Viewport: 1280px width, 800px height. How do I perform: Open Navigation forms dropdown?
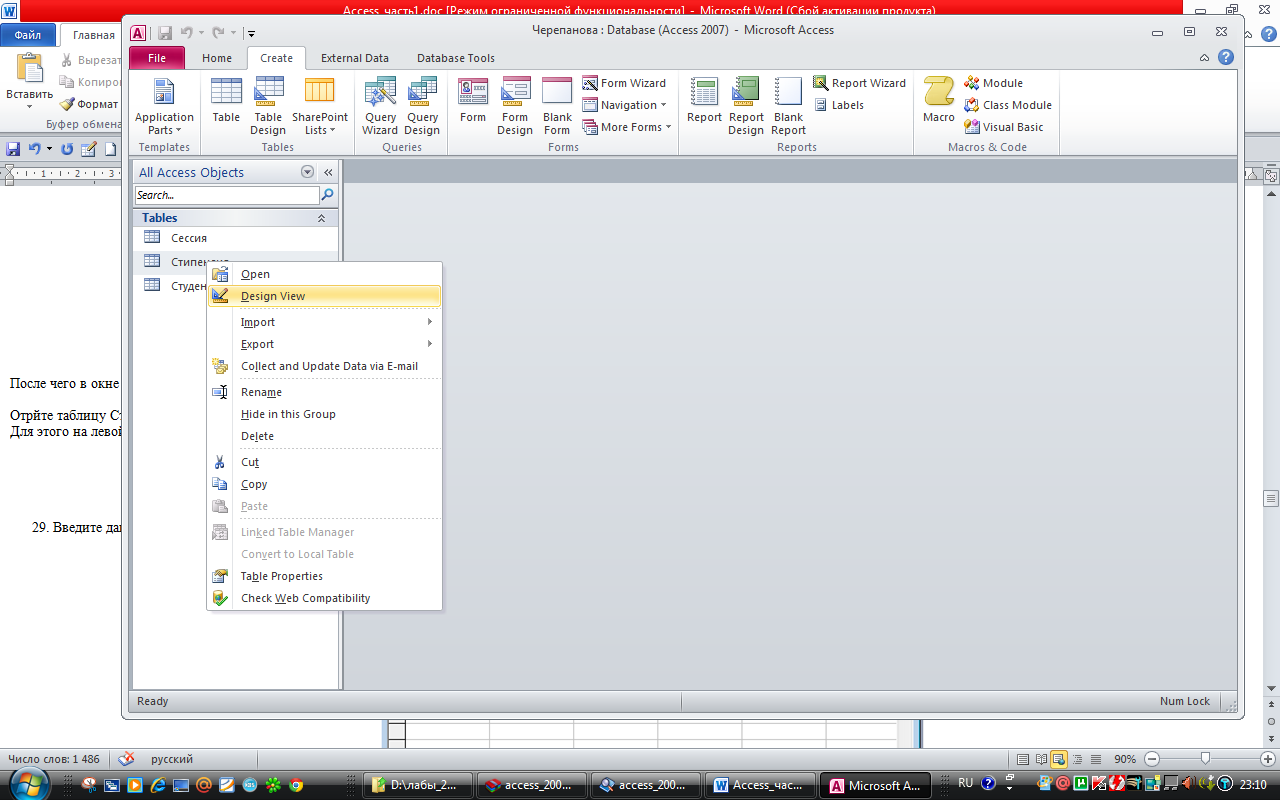[x=624, y=105]
